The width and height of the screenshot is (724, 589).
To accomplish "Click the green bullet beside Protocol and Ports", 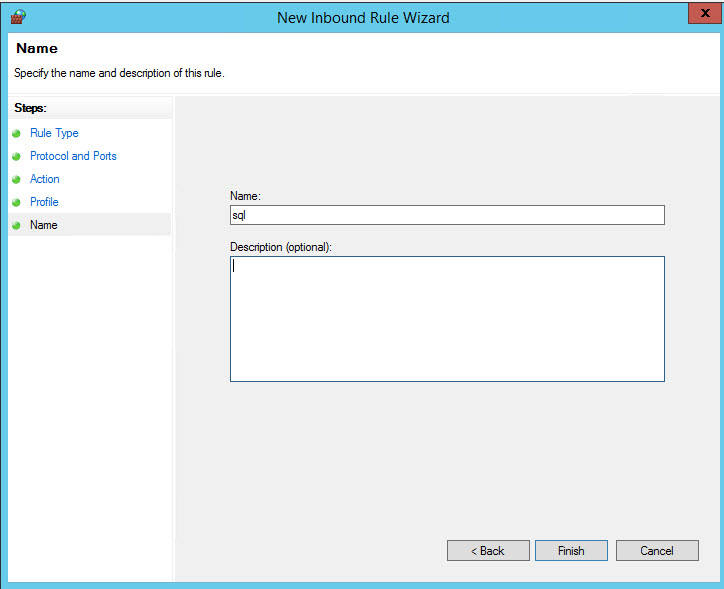I will tap(16, 157).
